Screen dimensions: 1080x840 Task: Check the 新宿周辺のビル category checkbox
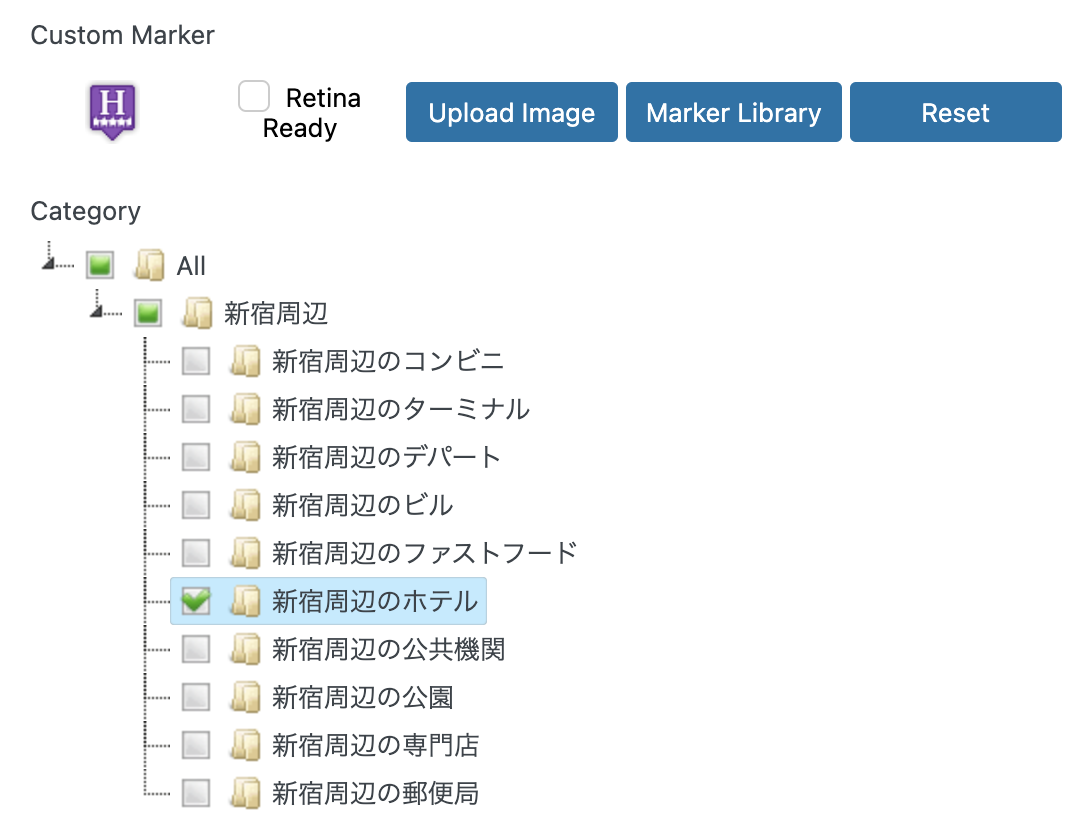pyautogui.click(x=196, y=505)
